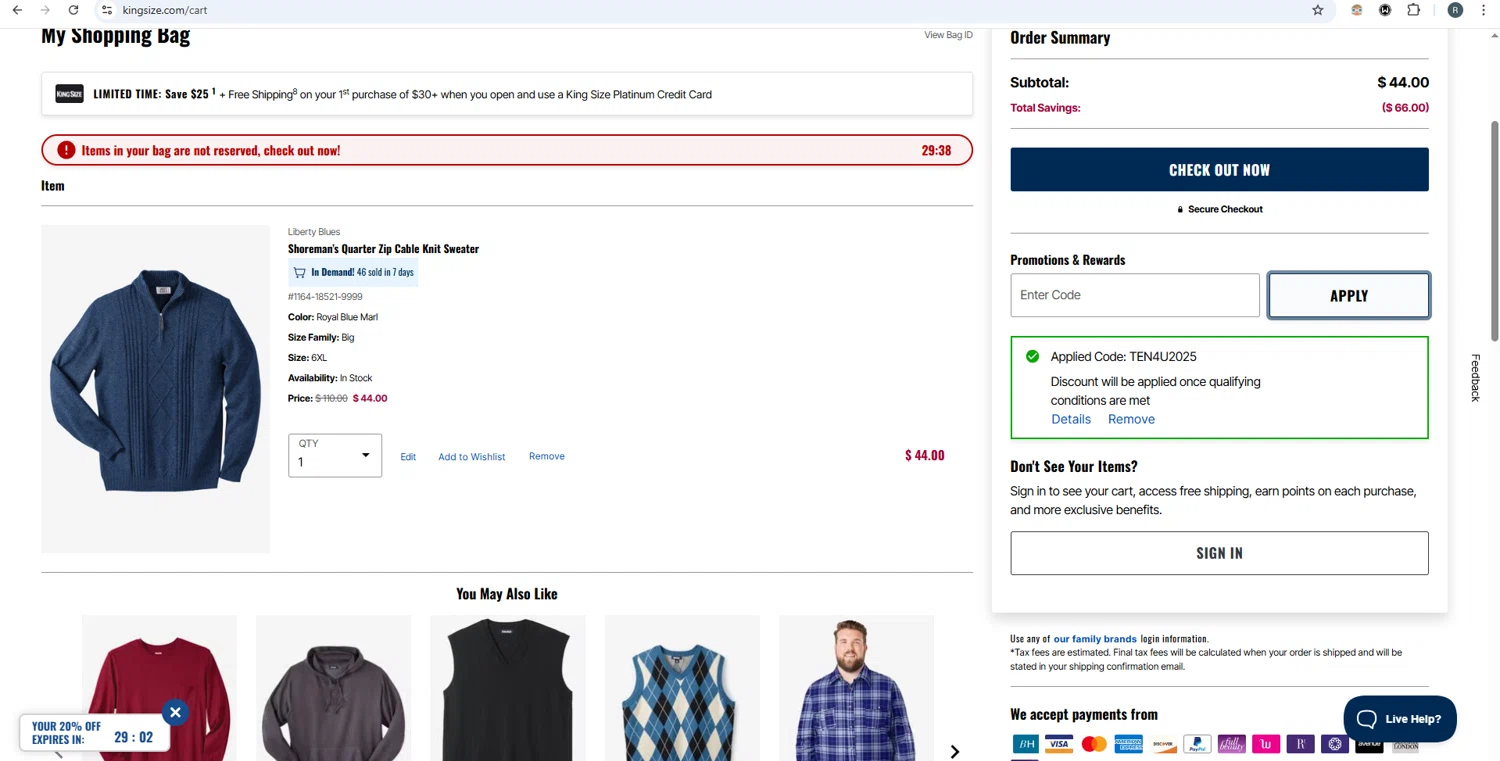This screenshot has width=1500, height=761.
Task: Click the Sign In button
Action: pyautogui.click(x=1219, y=553)
